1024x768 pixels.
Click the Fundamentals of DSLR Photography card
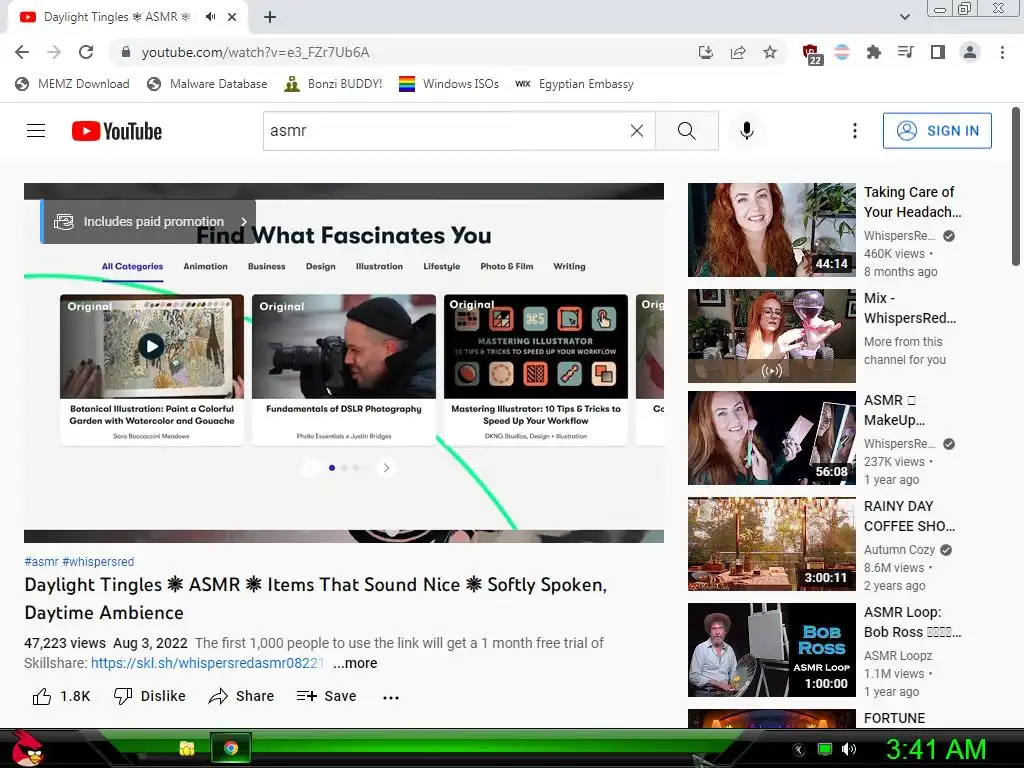pyautogui.click(x=344, y=370)
